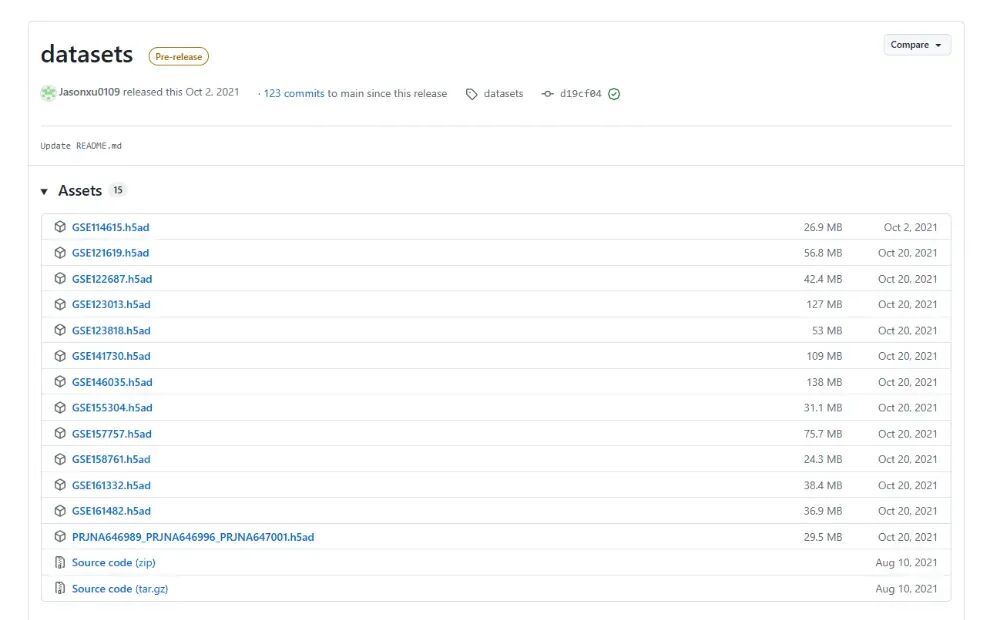The image size is (1000, 620).
Task: Click the Update README.md text
Action: coord(81,146)
